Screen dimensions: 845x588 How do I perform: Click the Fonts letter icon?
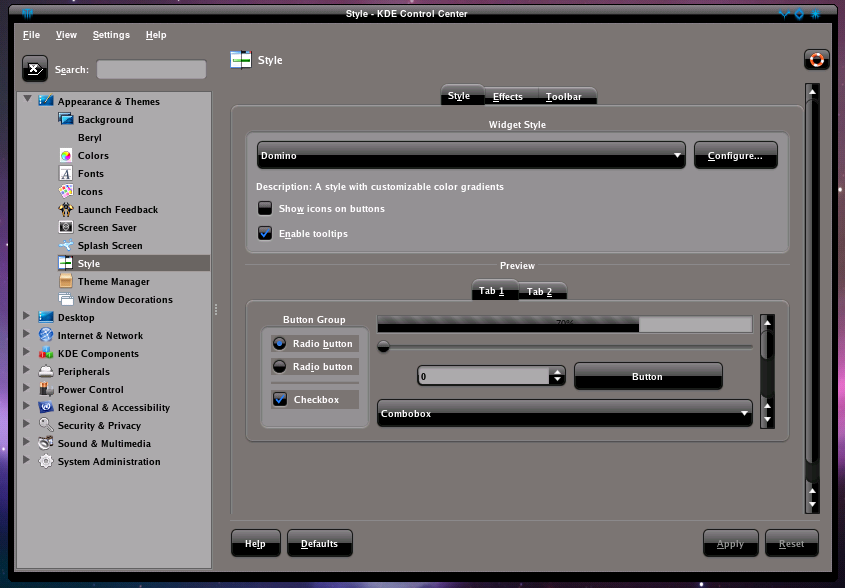pos(66,174)
